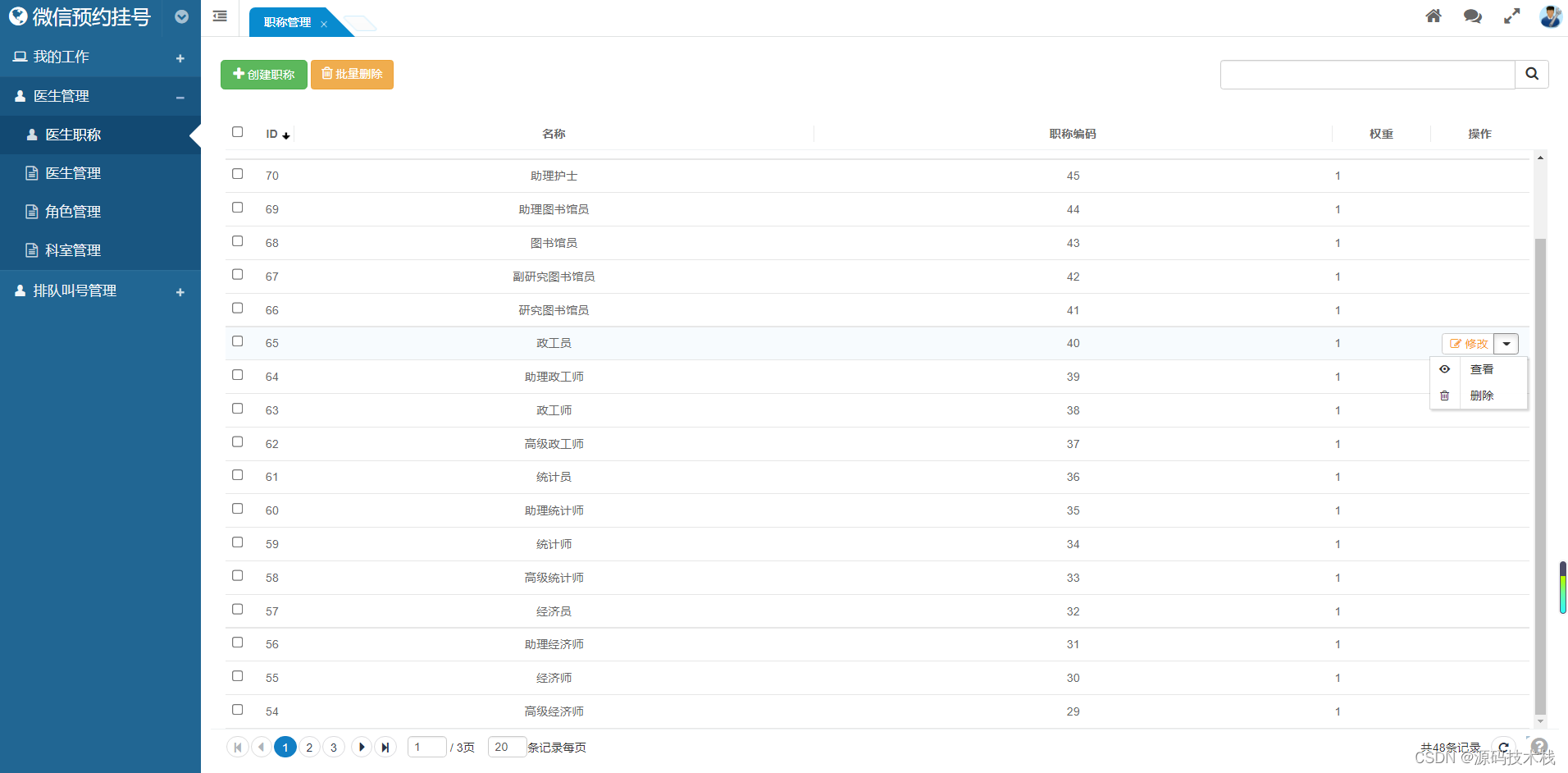Open the dropdown next to 修改 button

click(x=1506, y=344)
